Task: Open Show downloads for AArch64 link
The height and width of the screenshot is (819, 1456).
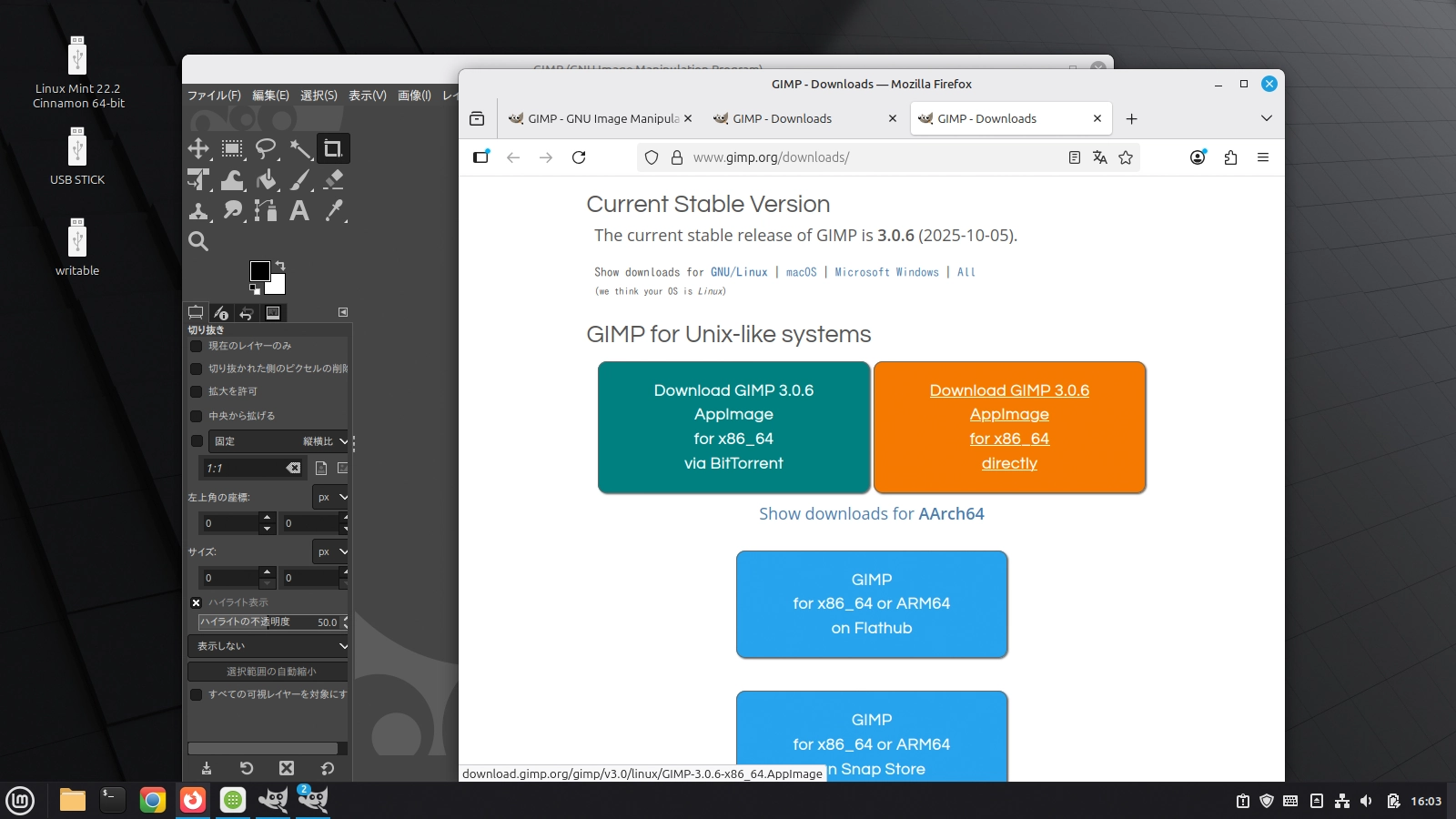Action: [872, 514]
